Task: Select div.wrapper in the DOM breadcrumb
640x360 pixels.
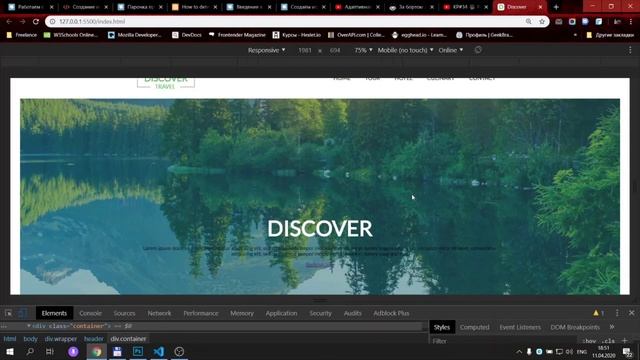Action: tap(61, 339)
